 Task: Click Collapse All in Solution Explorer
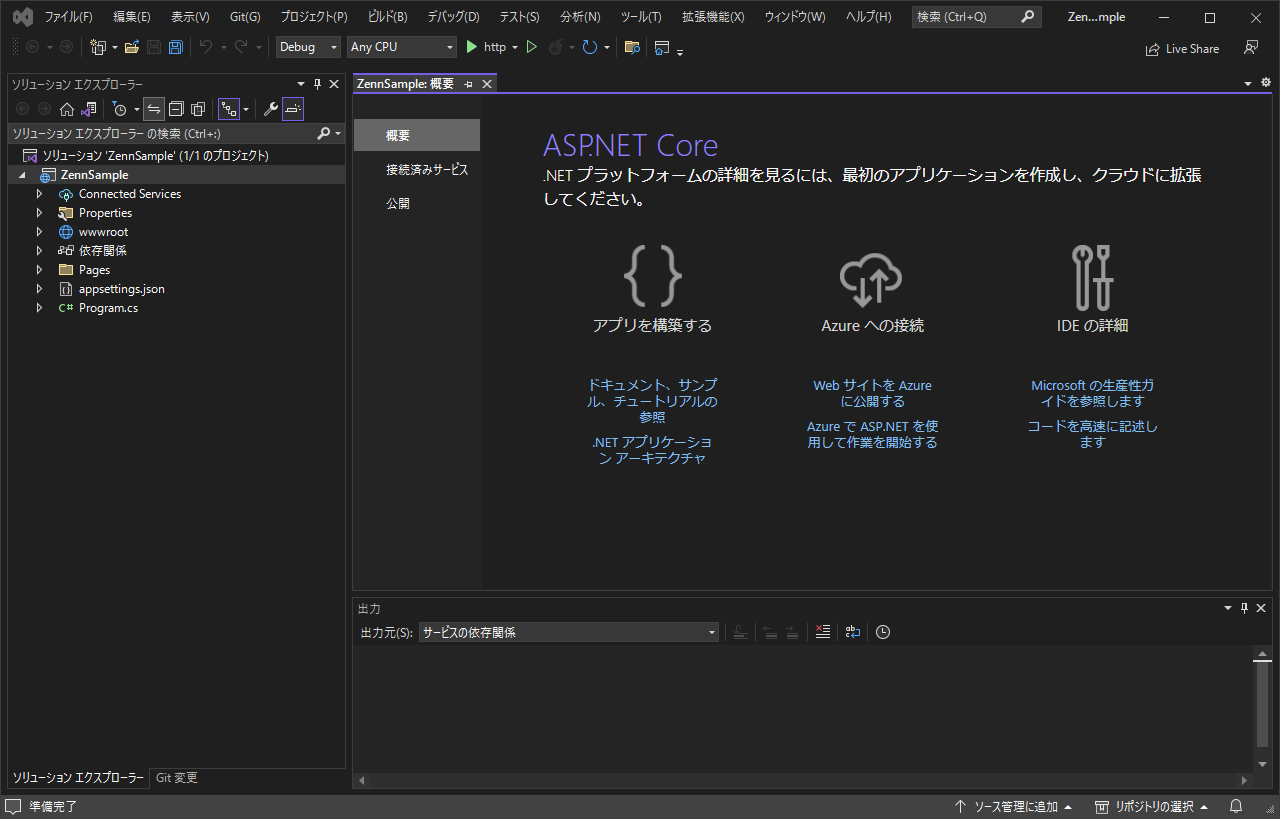[176, 109]
